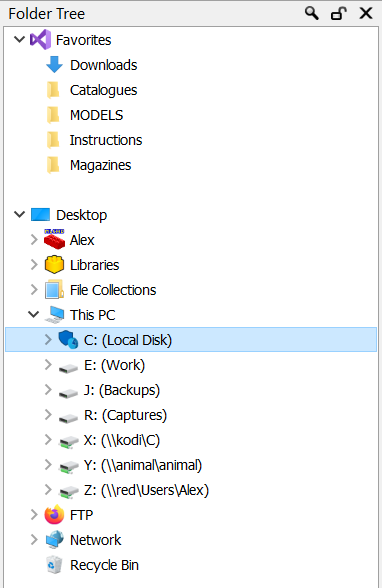Click the Visual Studio icon beside Favorites
Screen dimensions: 382x588
click(40, 40)
